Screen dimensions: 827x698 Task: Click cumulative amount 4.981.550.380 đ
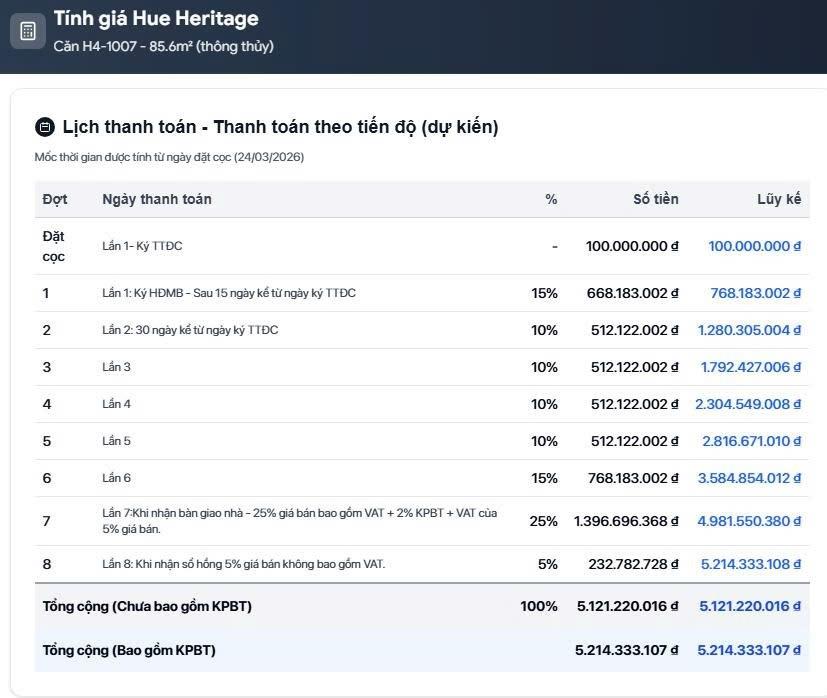pyautogui.click(x=749, y=521)
